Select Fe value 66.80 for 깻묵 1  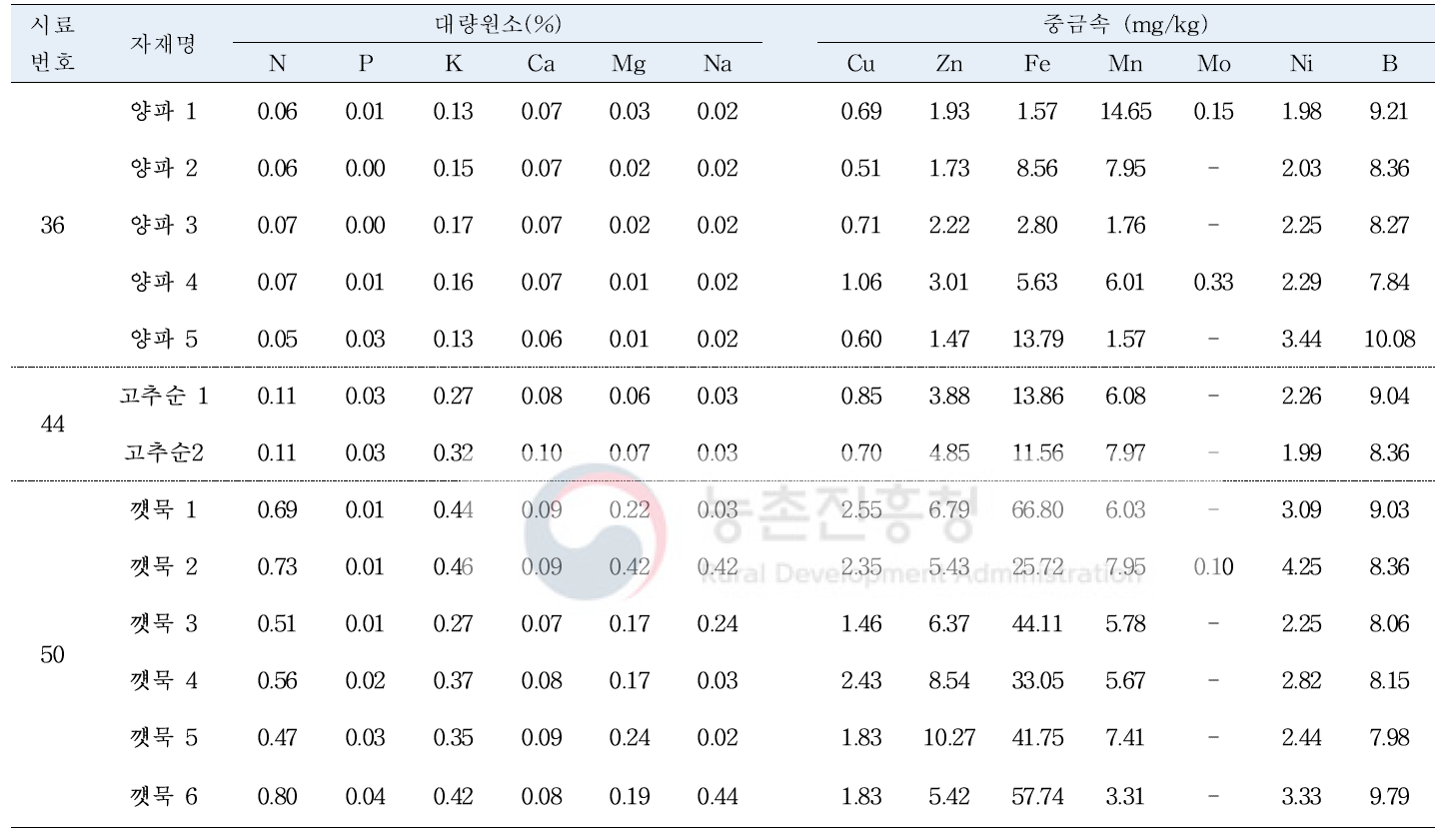[x=1037, y=510]
